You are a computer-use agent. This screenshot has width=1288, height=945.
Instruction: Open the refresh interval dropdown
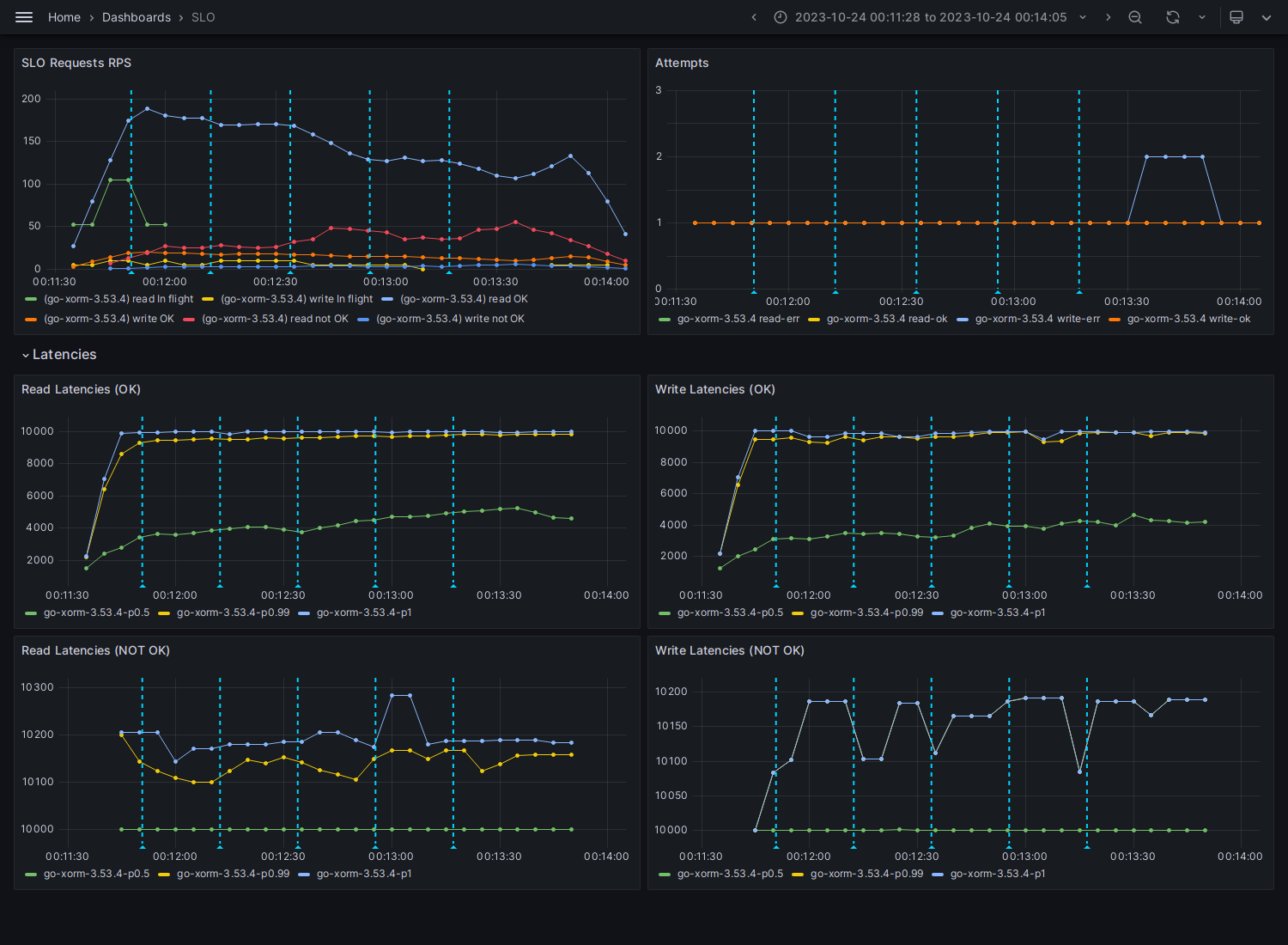[1201, 17]
